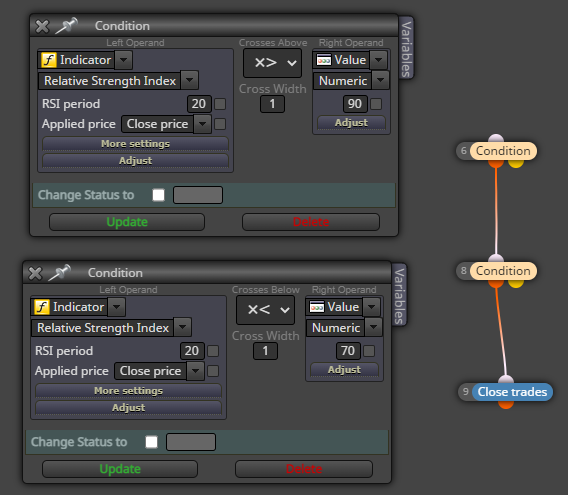This screenshot has width=568, height=495.
Task: Toggle RSI period checkbox in Crosses Above panel
Action: (220, 104)
